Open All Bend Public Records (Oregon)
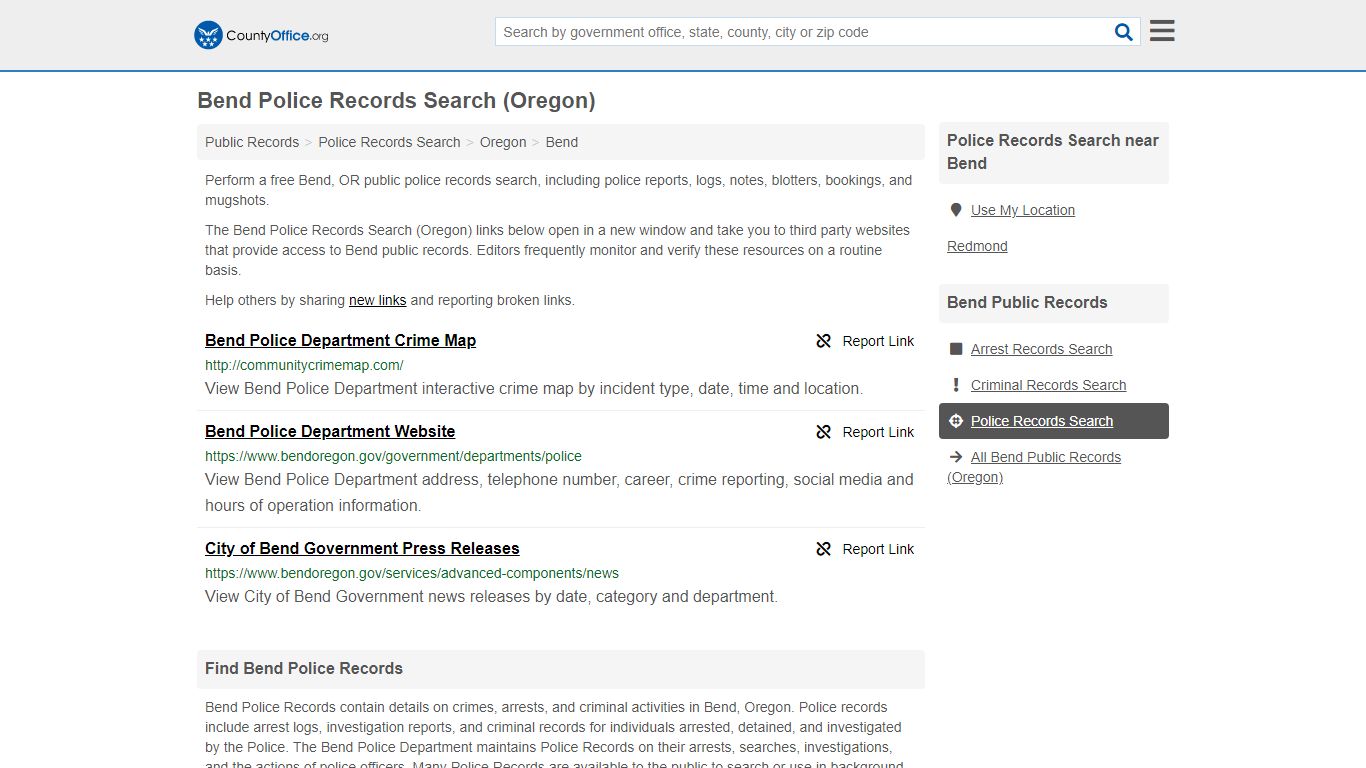 1034,467
